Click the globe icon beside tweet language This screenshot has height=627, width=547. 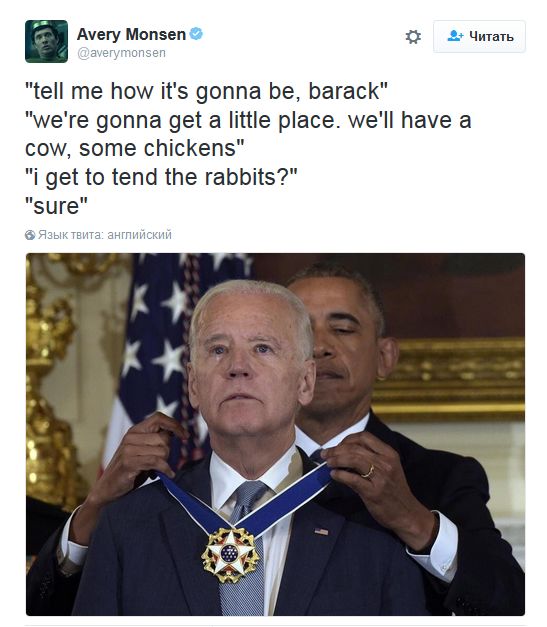click(30, 235)
